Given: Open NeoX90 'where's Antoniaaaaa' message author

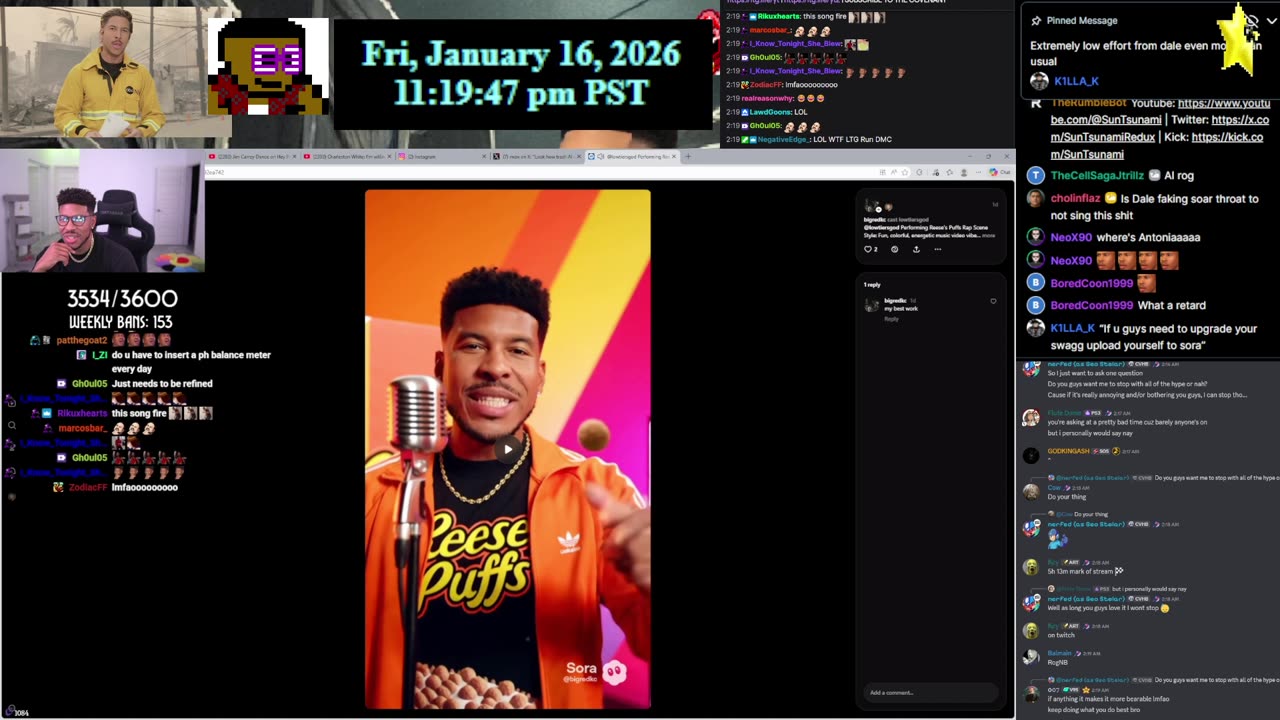Looking at the screenshot, I should 1071,237.
